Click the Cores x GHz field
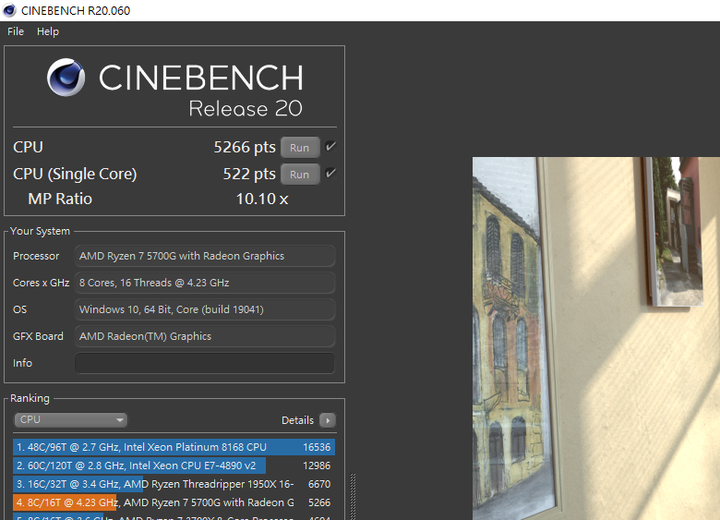720x520 pixels. tap(205, 283)
